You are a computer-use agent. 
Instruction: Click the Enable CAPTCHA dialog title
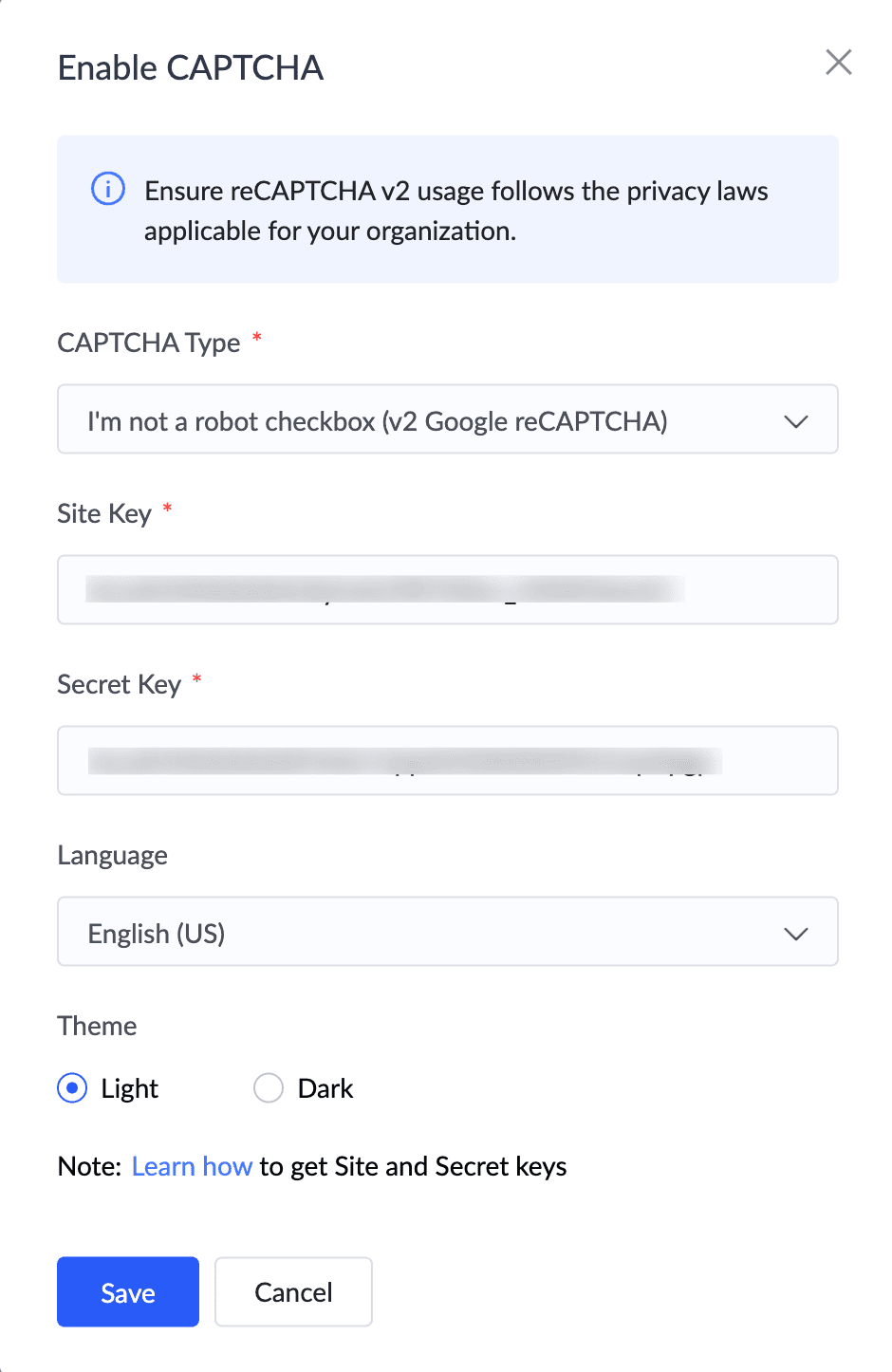point(191,68)
